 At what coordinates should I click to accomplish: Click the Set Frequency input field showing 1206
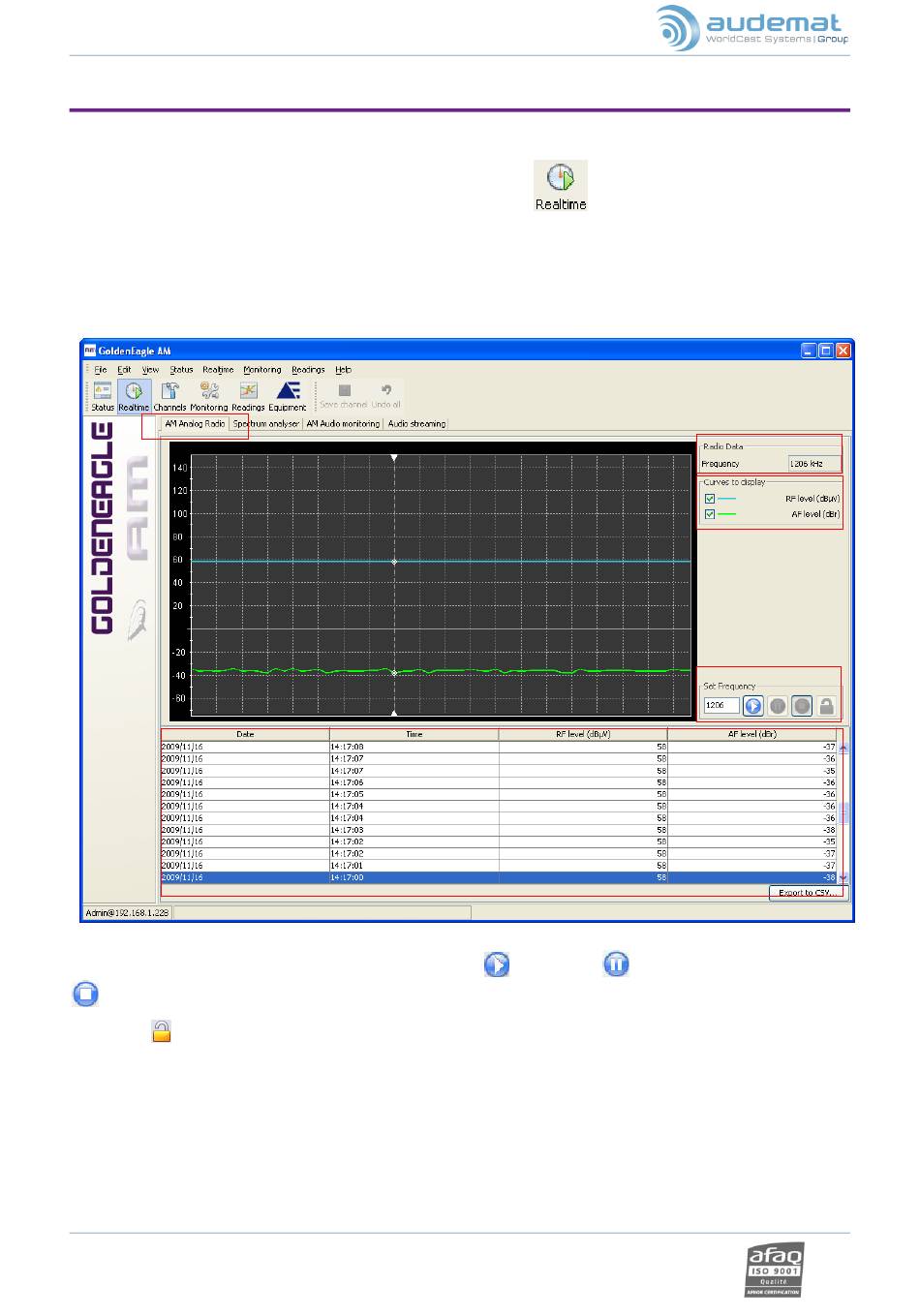click(x=721, y=706)
